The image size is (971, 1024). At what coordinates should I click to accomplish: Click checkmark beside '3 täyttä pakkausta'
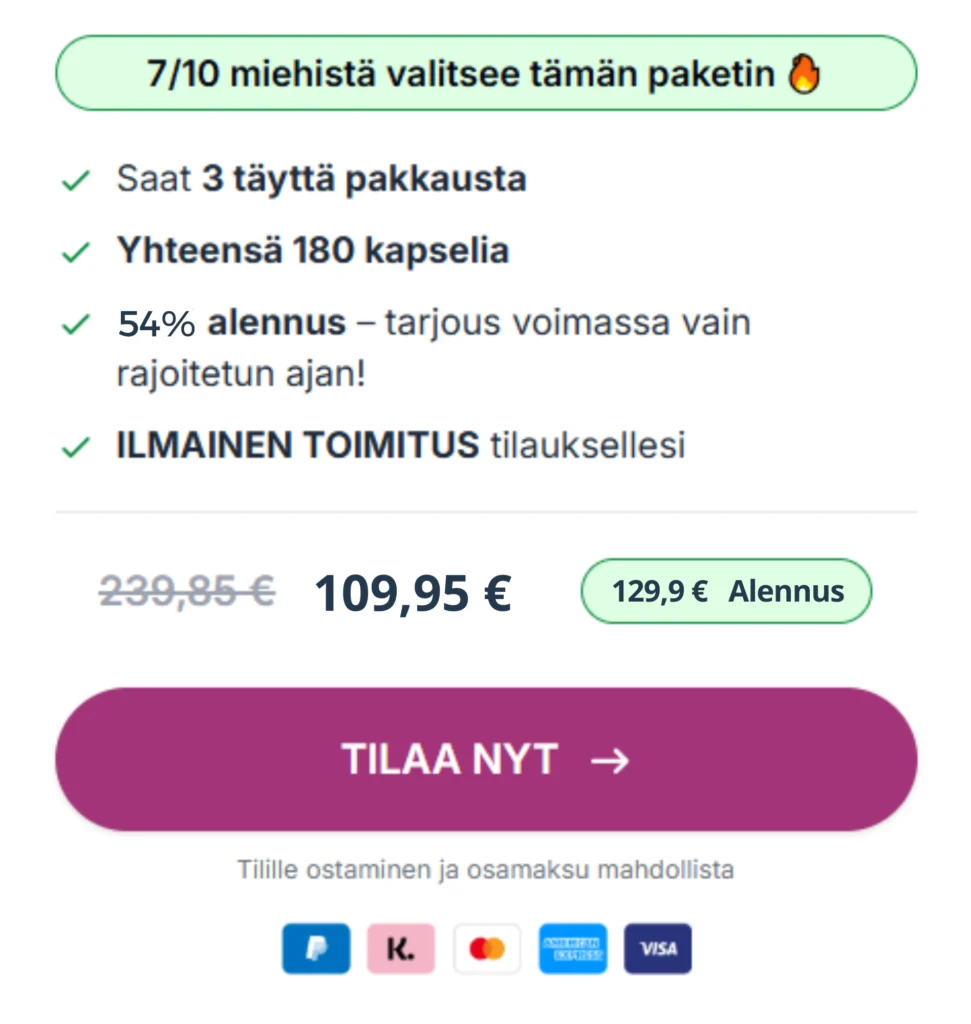click(75, 181)
